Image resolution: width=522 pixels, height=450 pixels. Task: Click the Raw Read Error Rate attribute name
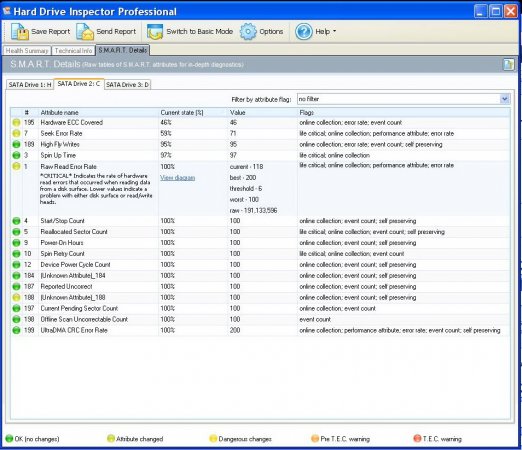pyautogui.click(x=68, y=166)
